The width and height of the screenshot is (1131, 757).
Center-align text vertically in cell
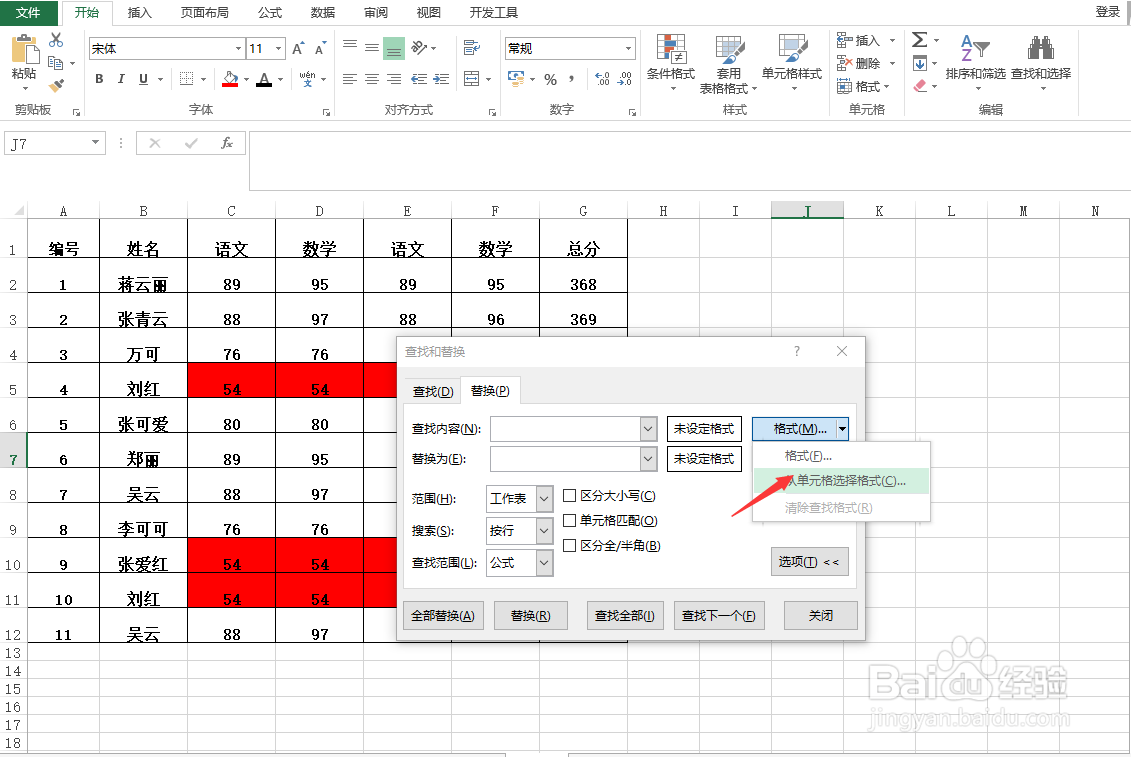pos(371,48)
